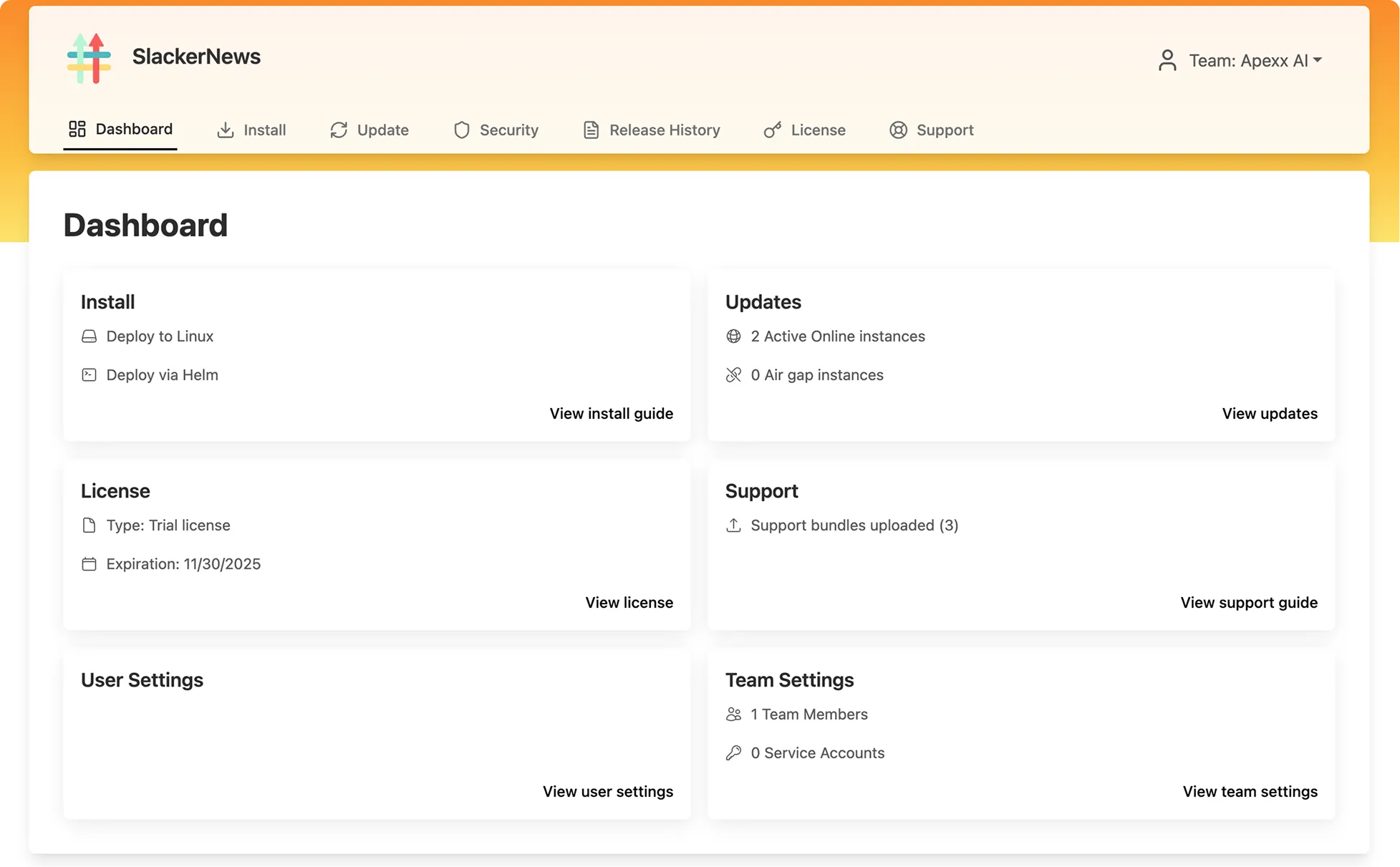
Task: Click the calendar icon beside Expiration date
Action: (89, 563)
